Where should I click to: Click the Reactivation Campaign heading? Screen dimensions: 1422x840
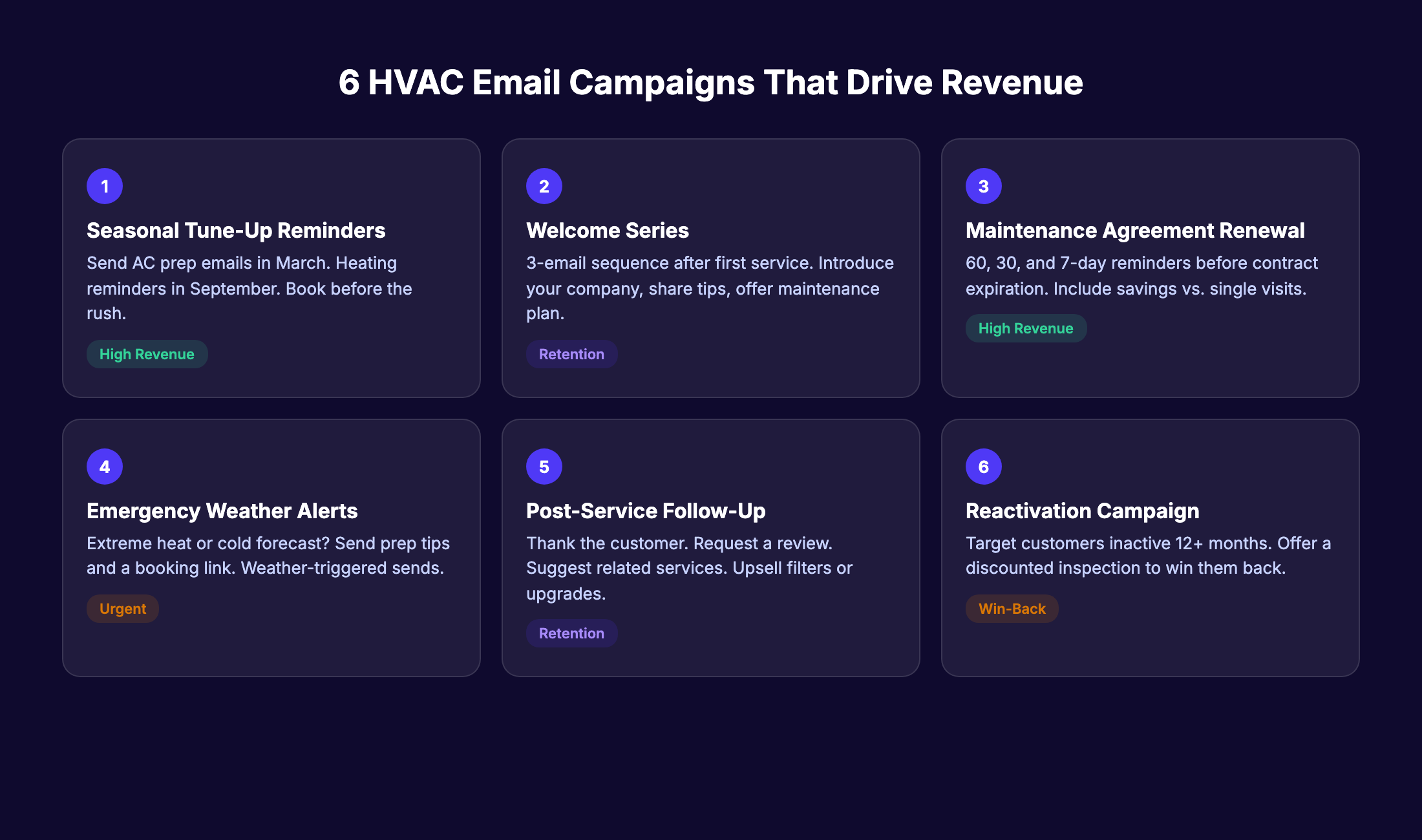pos(1082,510)
